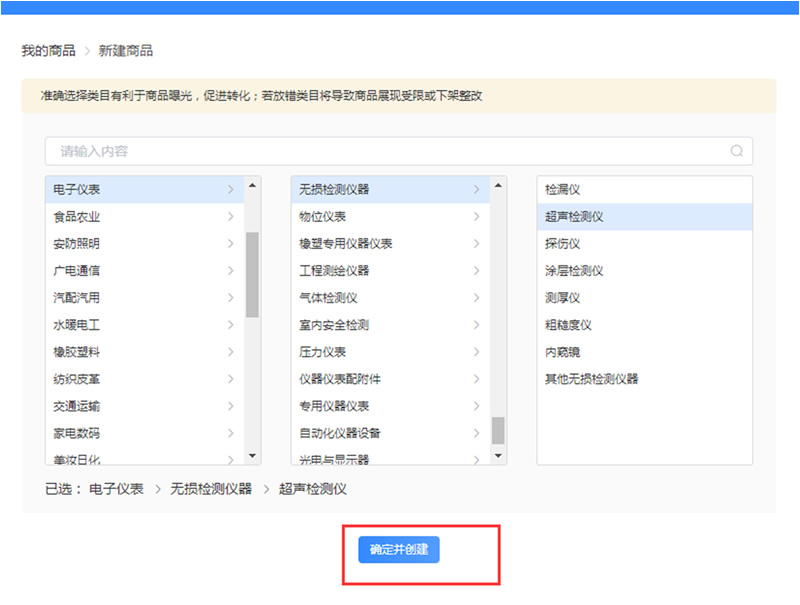The height and width of the screenshot is (605, 800).
Task: Select the 汽配汽用 category
Action: [x=77, y=298]
